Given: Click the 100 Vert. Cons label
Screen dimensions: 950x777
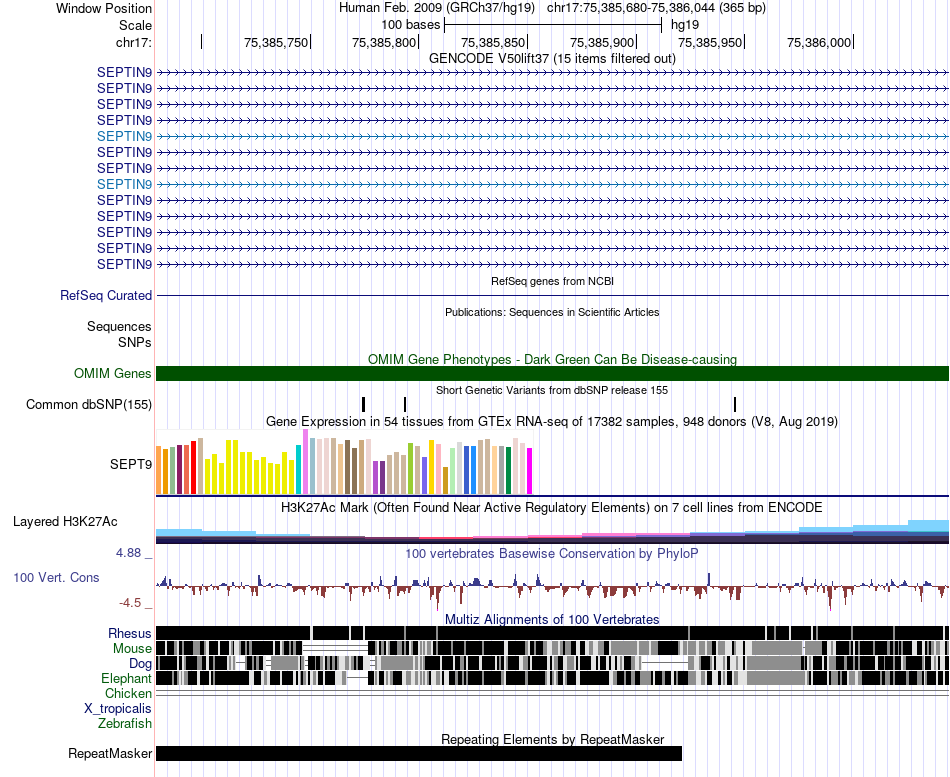Looking at the screenshot, I should (x=56, y=578).
